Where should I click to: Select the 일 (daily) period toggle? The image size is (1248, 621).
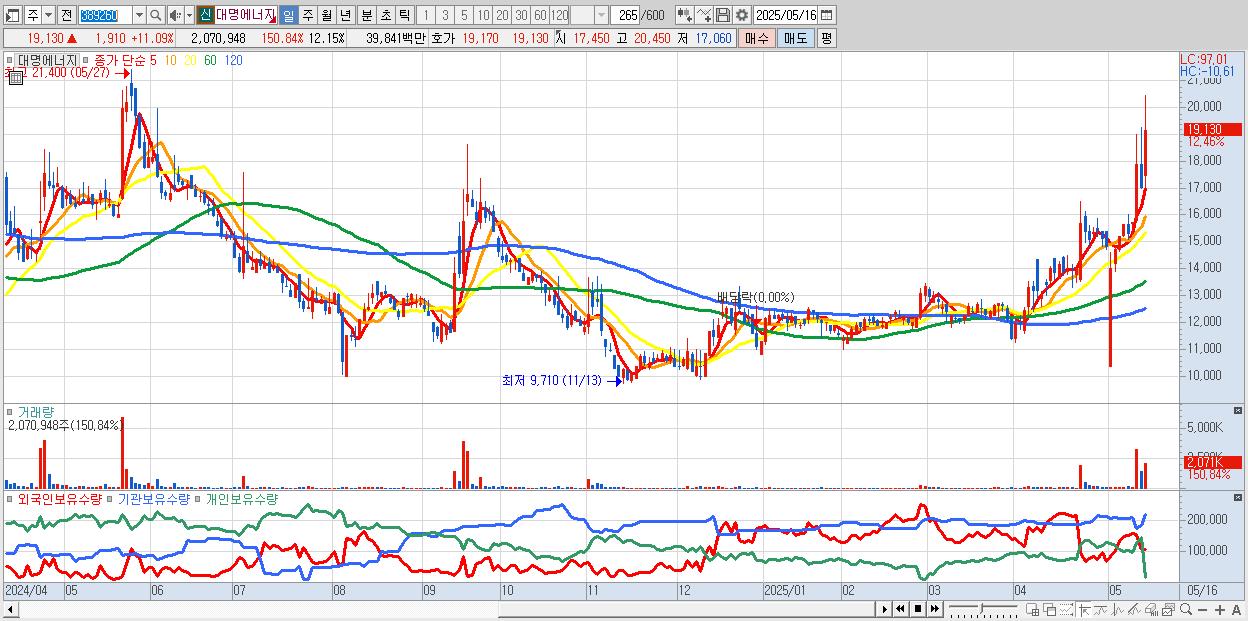tap(288, 15)
